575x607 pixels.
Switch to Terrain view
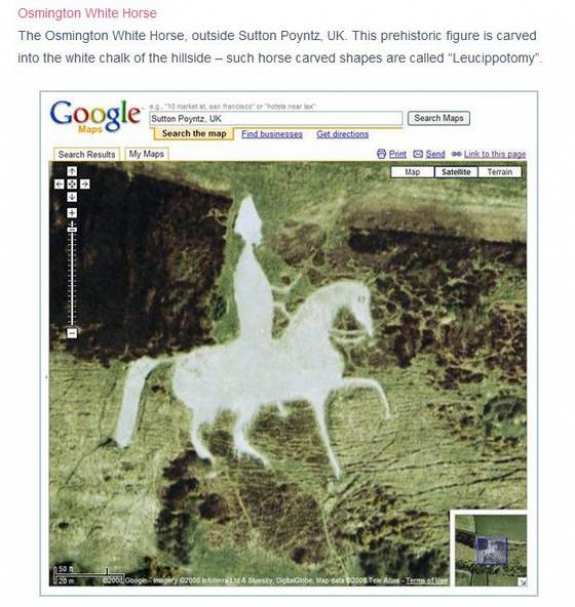tap(500, 172)
